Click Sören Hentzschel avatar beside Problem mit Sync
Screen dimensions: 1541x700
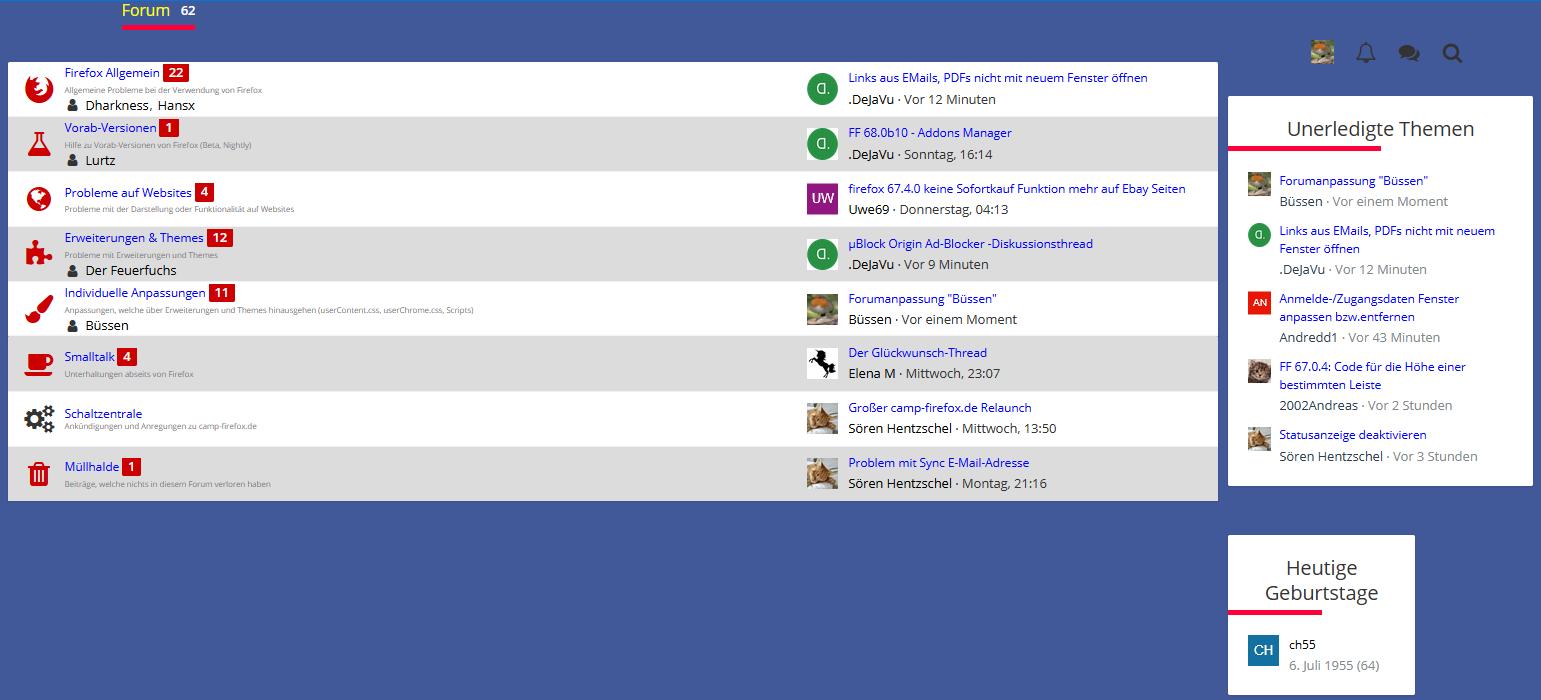[822, 473]
